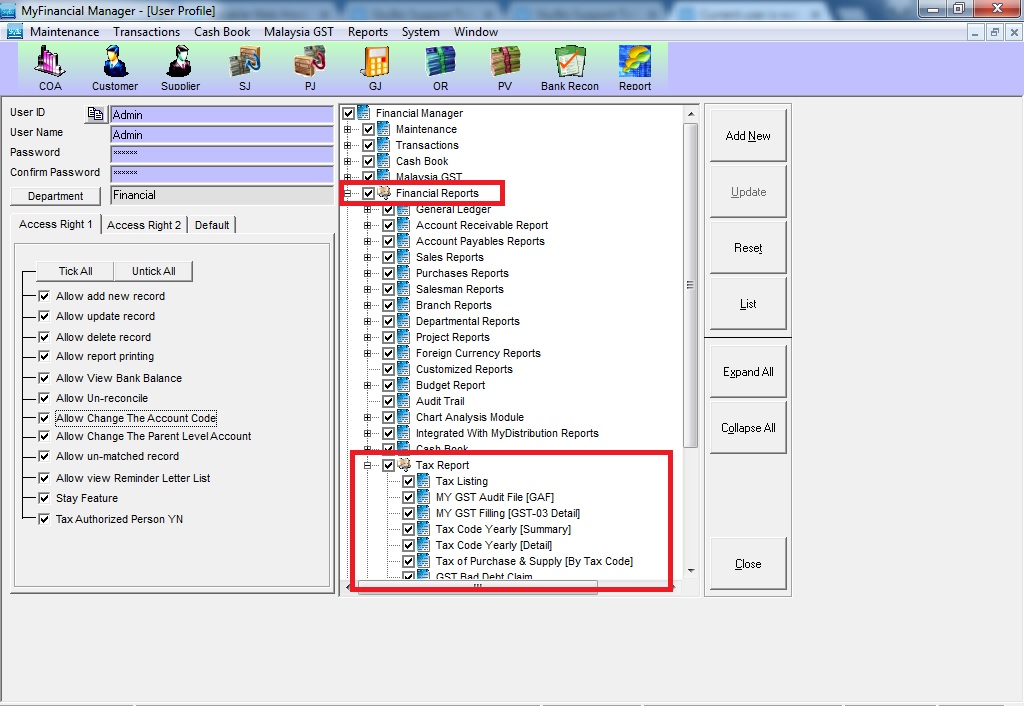The height and width of the screenshot is (706, 1024).
Task: Expand the Sales Reports tree node
Action: 368,257
